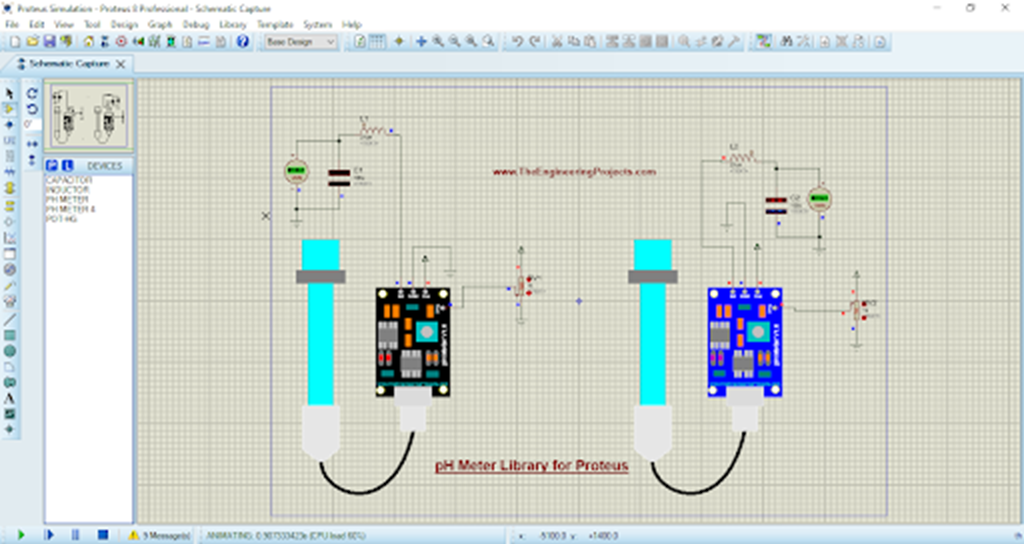The image size is (1024, 544).
Task: Open the Edit menu
Action: (x=37, y=24)
